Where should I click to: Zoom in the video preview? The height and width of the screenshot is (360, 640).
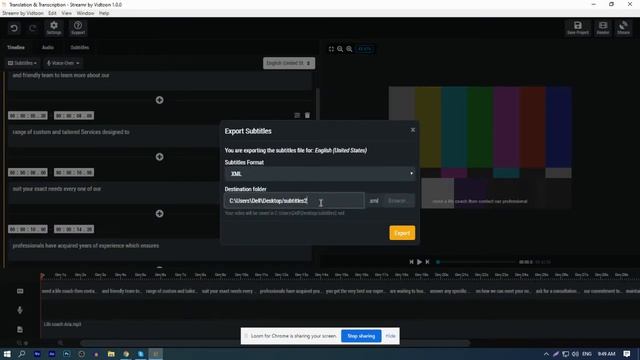[349, 49]
